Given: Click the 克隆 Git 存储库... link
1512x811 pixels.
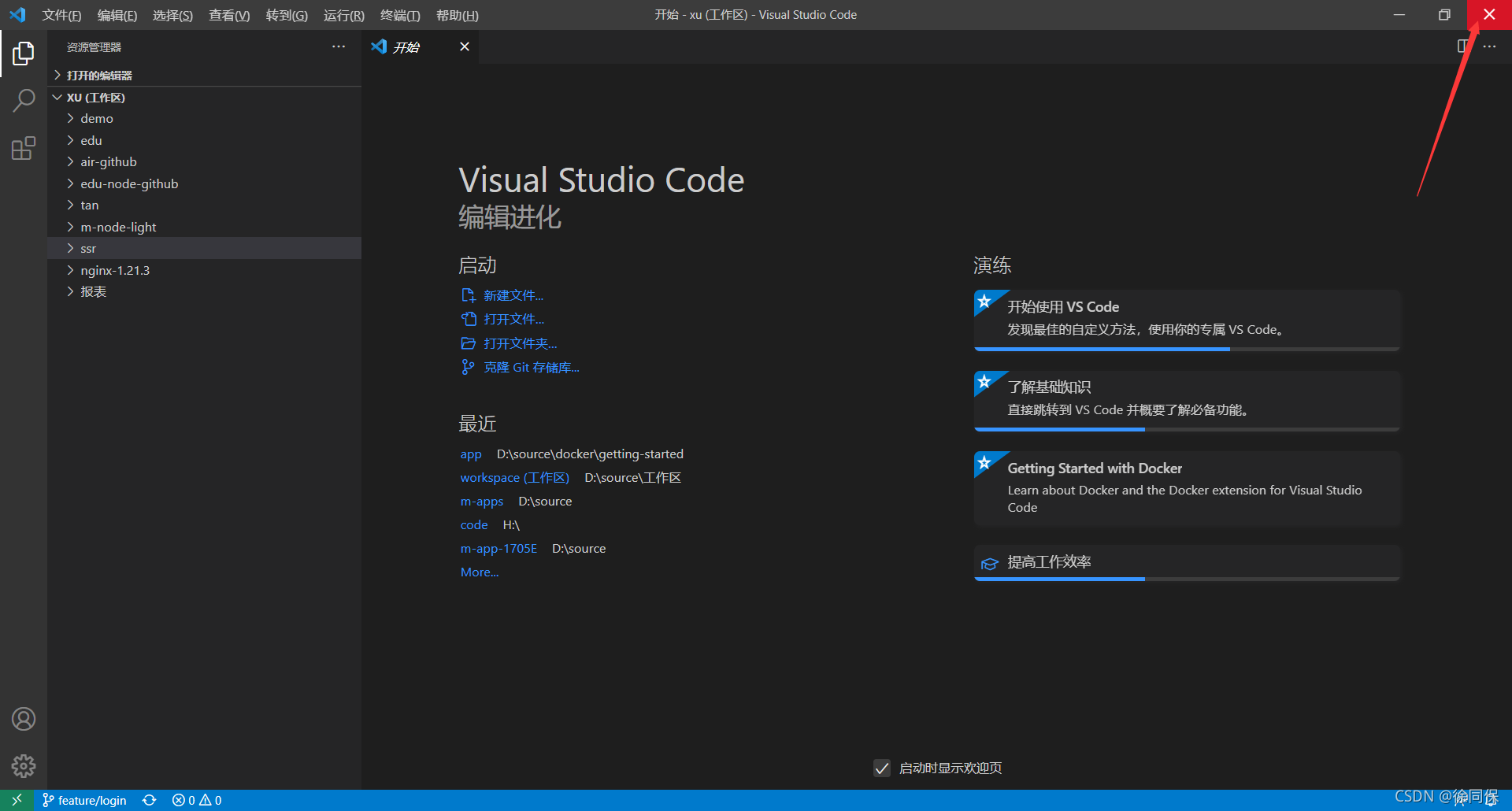Looking at the screenshot, I should [x=532, y=367].
